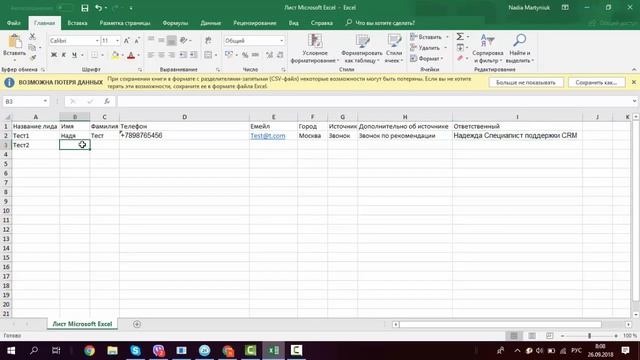Click the insert function fx icon
The width and height of the screenshot is (640, 360).
point(107,101)
